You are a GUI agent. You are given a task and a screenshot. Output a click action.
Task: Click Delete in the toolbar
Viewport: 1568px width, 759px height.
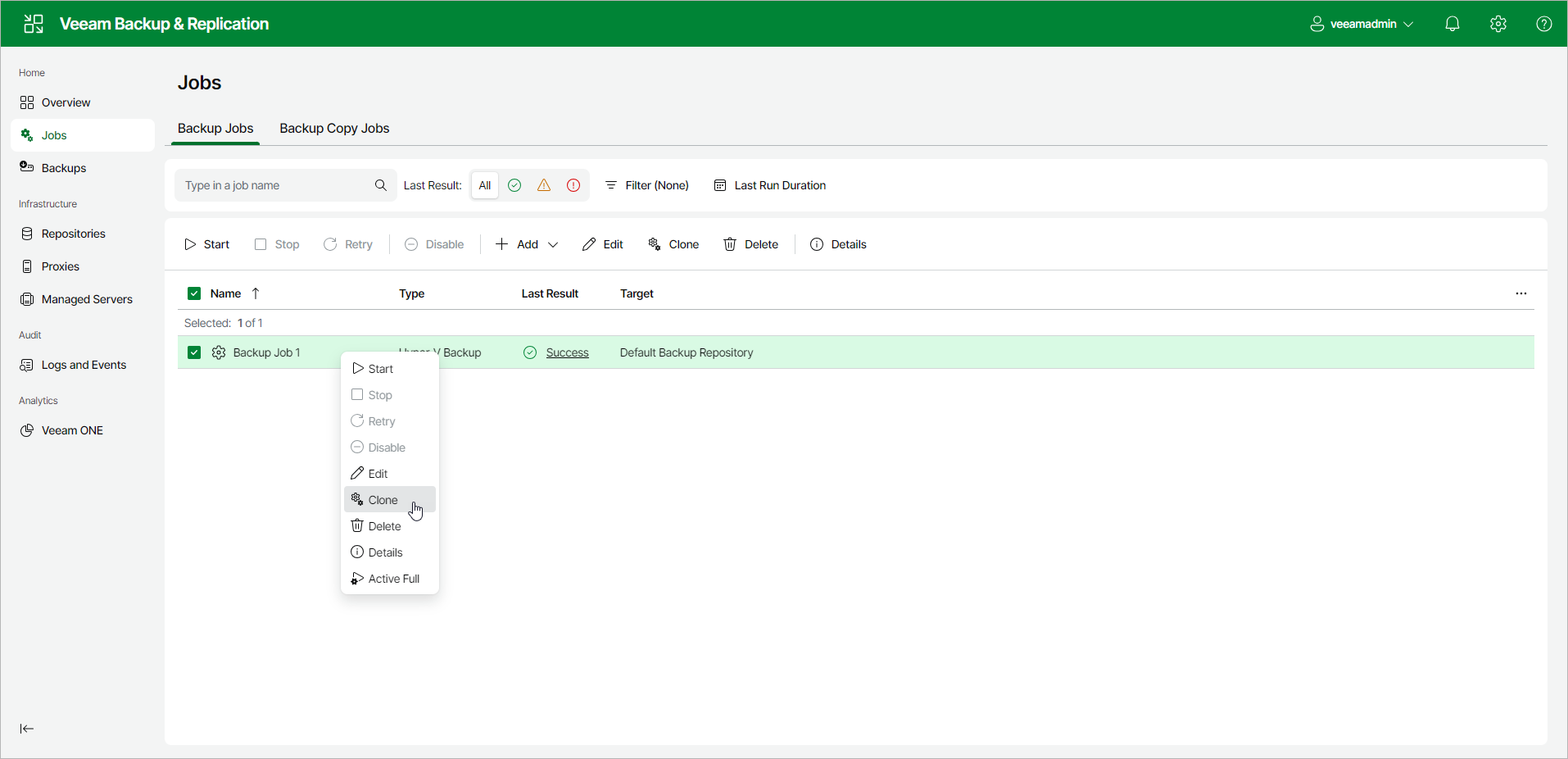point(750,244)
